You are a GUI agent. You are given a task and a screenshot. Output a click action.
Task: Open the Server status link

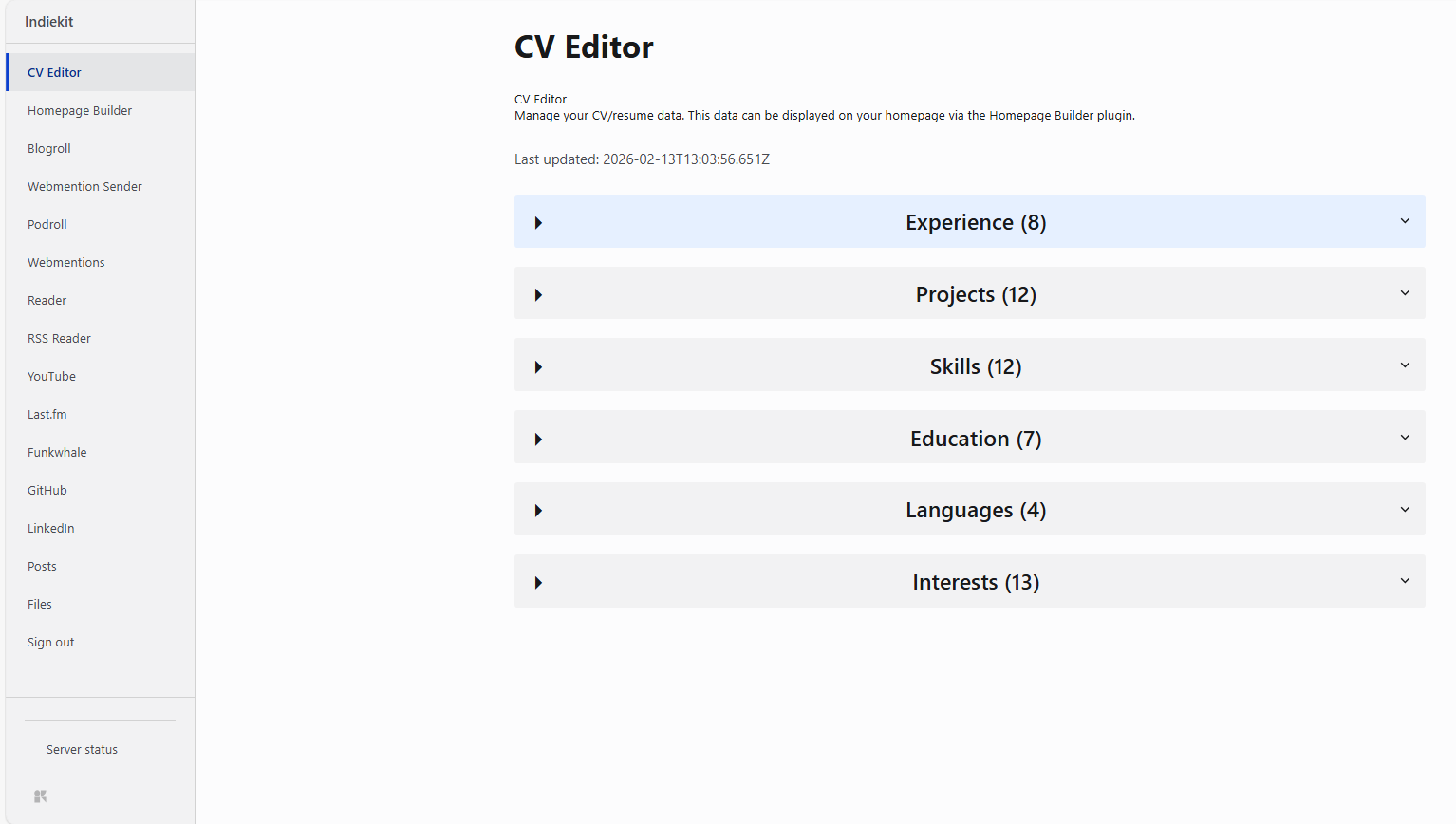click(x=82, y=750)
